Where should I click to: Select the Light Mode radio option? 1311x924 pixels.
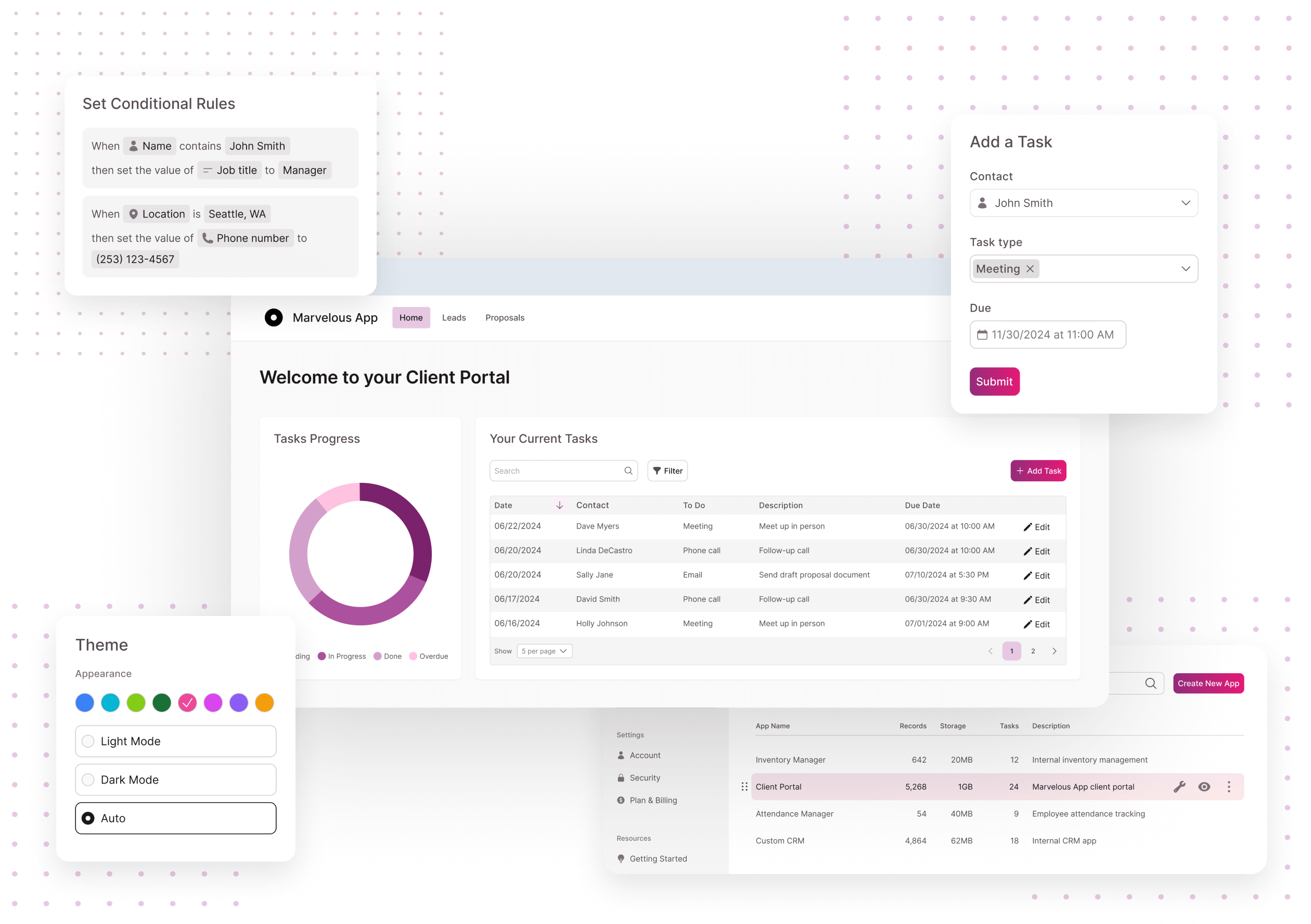(x=176, y=741)
